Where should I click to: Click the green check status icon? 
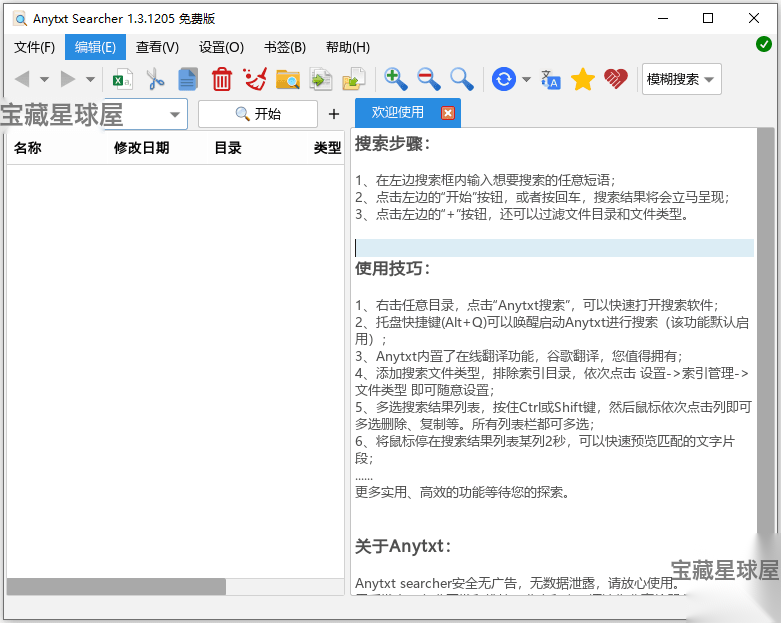click(764, 44)
